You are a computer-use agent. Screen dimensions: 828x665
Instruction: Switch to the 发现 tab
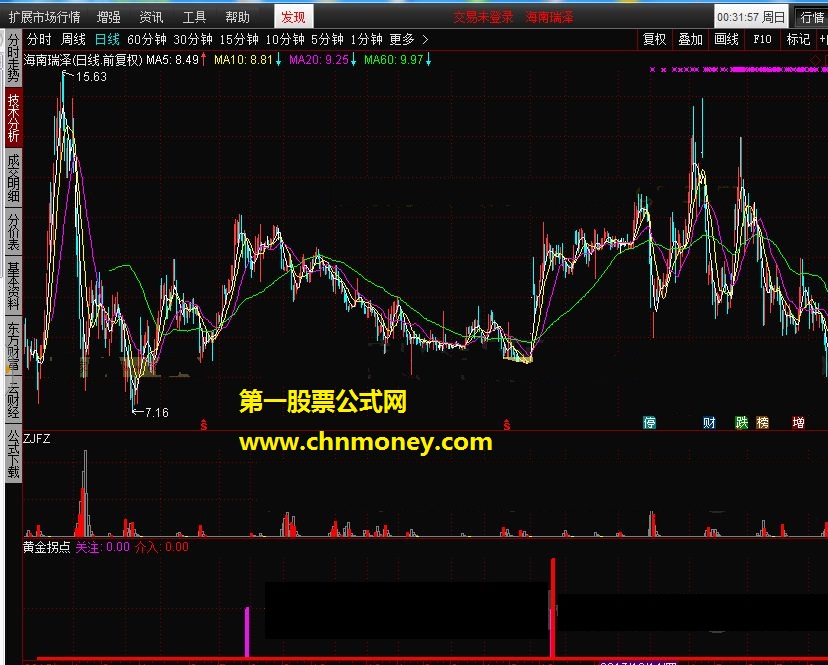(x=294, y=17)
